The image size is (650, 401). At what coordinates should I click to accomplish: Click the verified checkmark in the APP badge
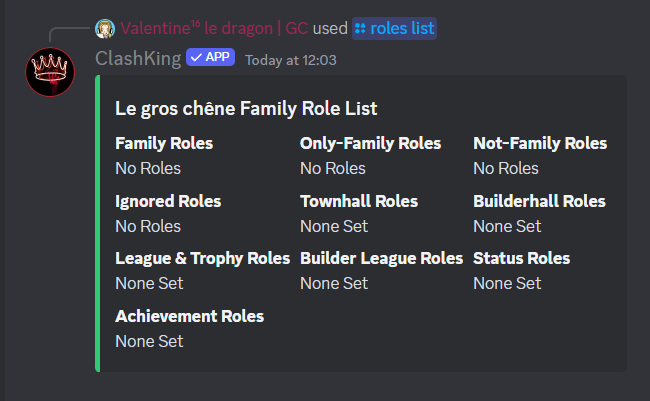(x=195, y=58)
